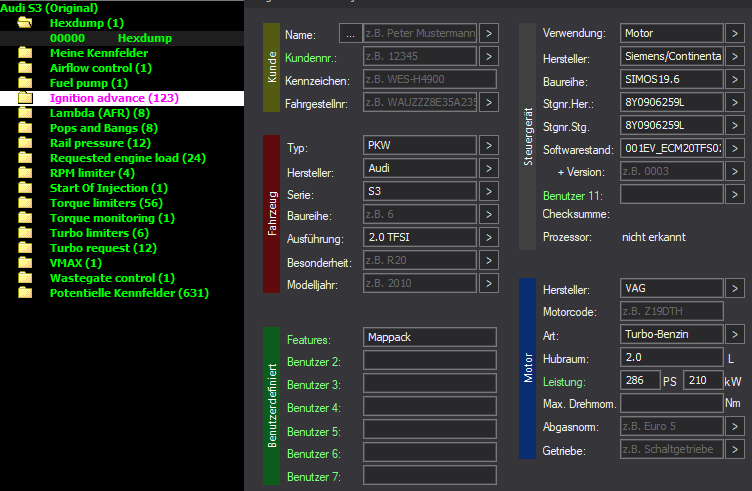Open the arrow next to Kundennr. field
752x491 pixels.
pos(488,56)
